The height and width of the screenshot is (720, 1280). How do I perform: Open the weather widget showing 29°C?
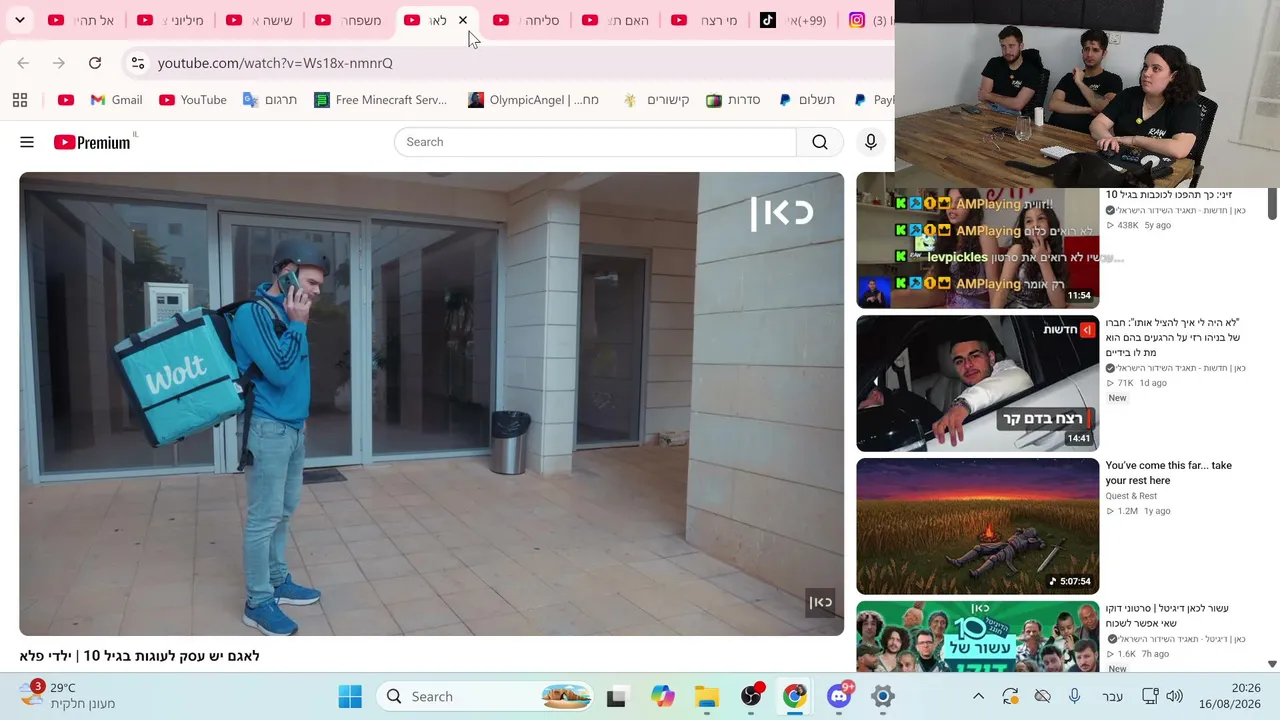[68, 696]
